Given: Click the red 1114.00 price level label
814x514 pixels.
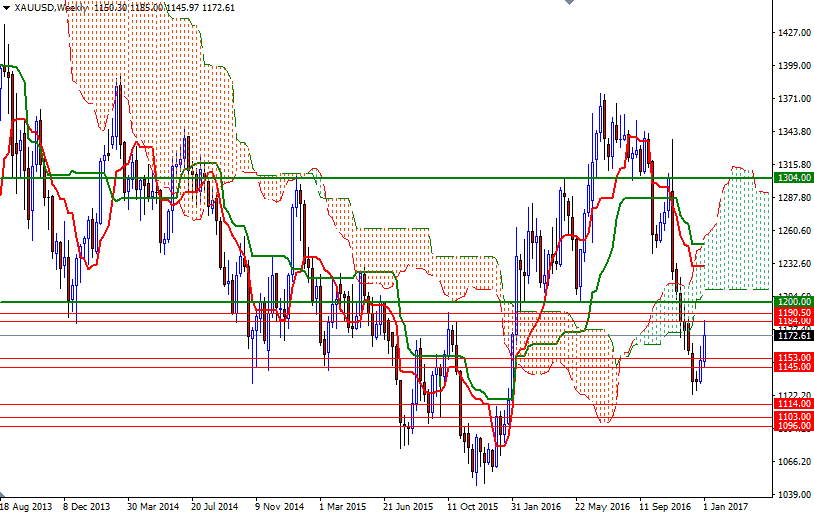Looking at the screenshot, I should point(793,404).
